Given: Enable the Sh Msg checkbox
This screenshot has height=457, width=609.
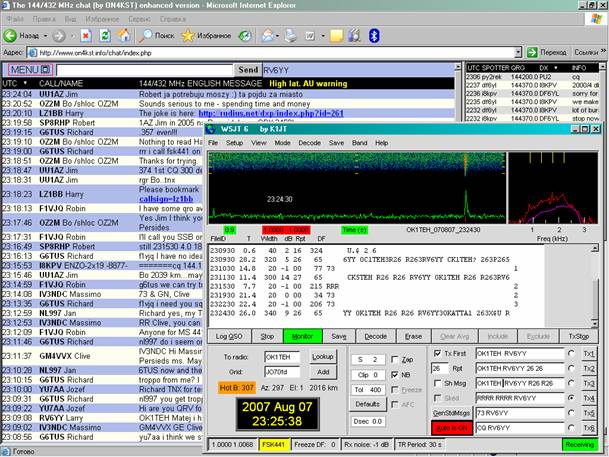Looking at the screenshot, I should [437, 383].
